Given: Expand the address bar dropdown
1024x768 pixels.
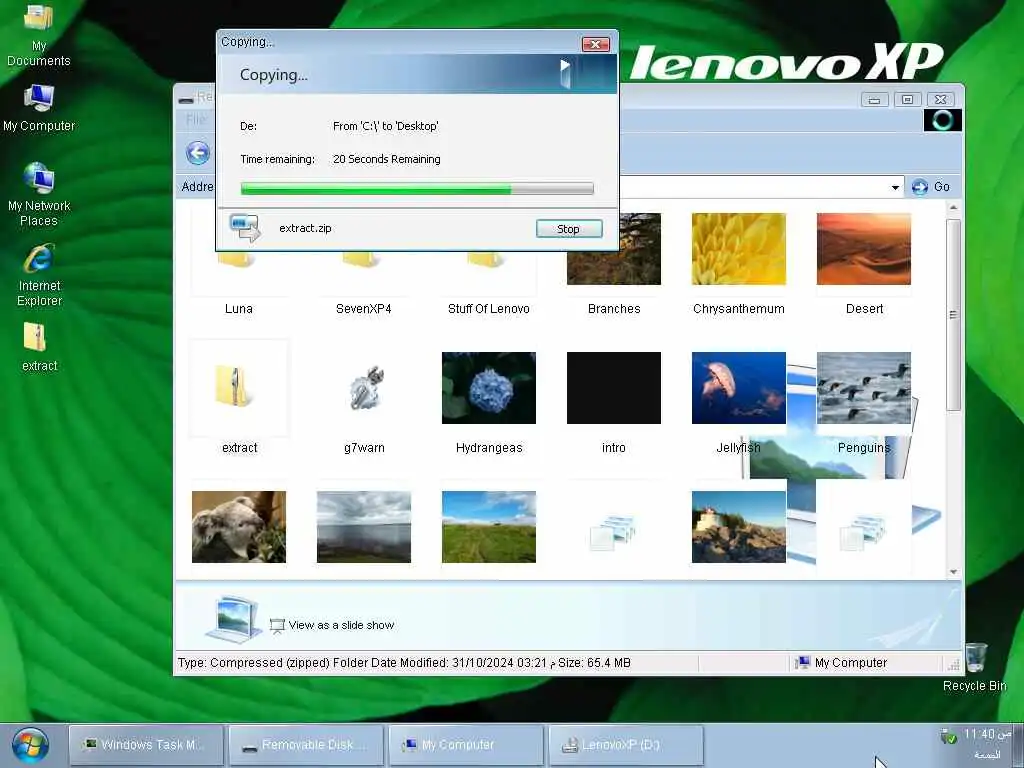Looking at the screenshot, I should pyautogui.click(x=895, y=187).
